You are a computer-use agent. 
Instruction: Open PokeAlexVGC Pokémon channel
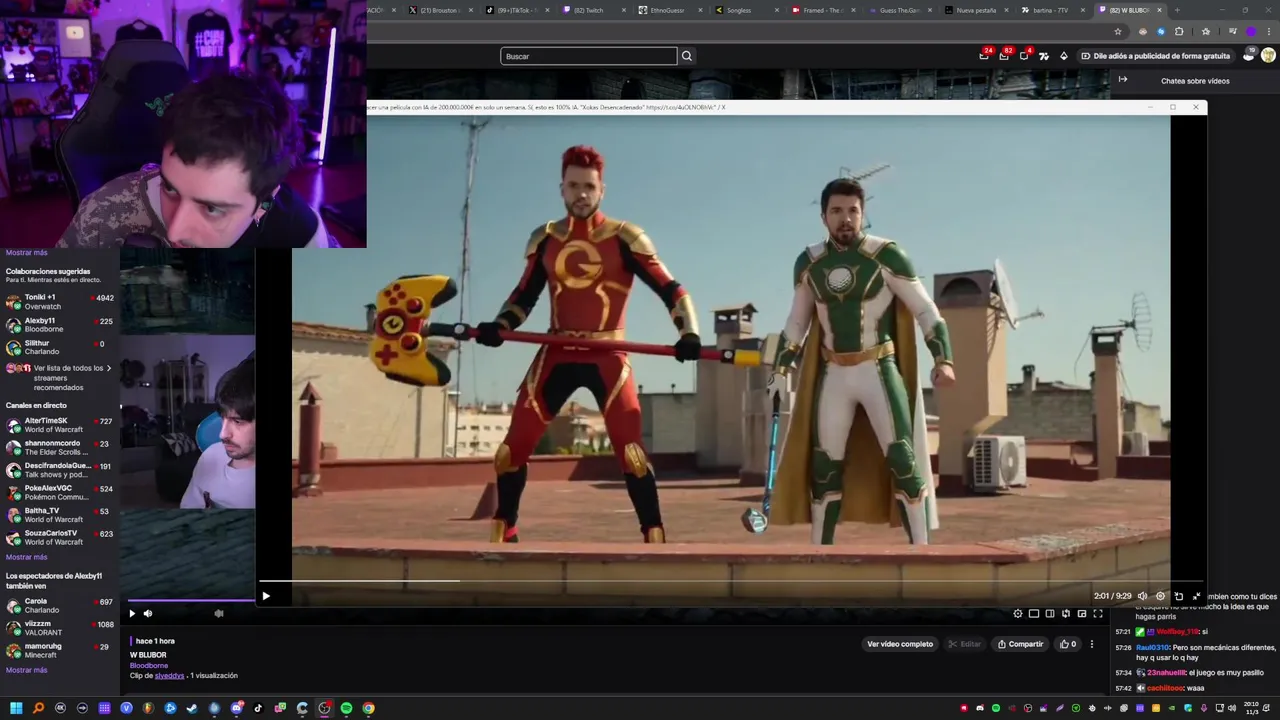point(60,492)
